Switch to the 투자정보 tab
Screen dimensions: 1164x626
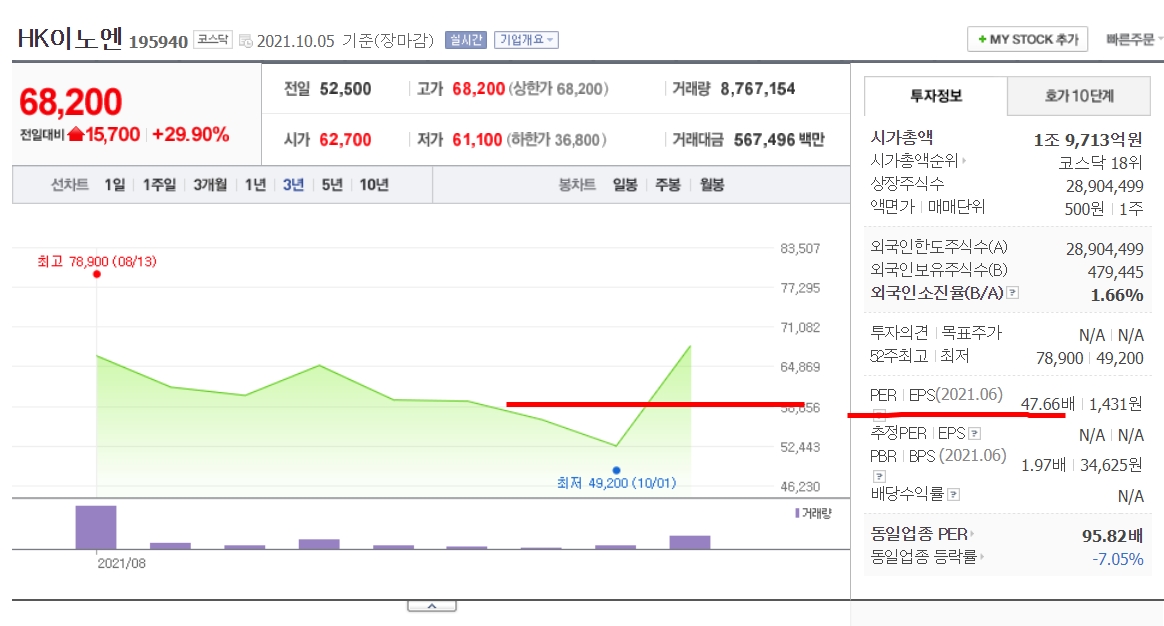point(935,96)
